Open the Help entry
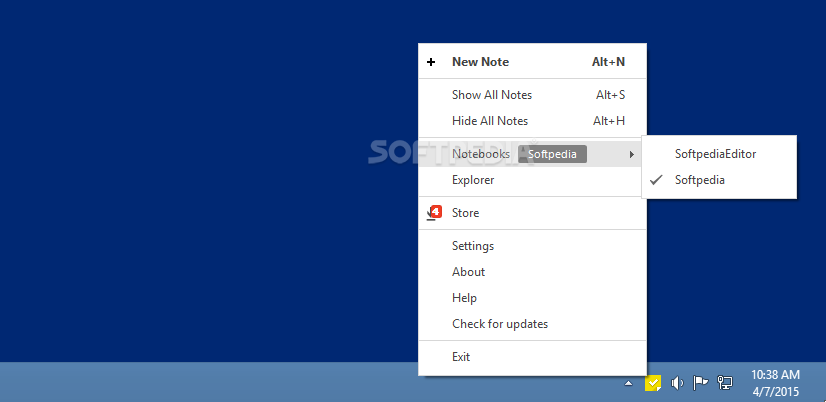826x402 pixels. [532, 298]
